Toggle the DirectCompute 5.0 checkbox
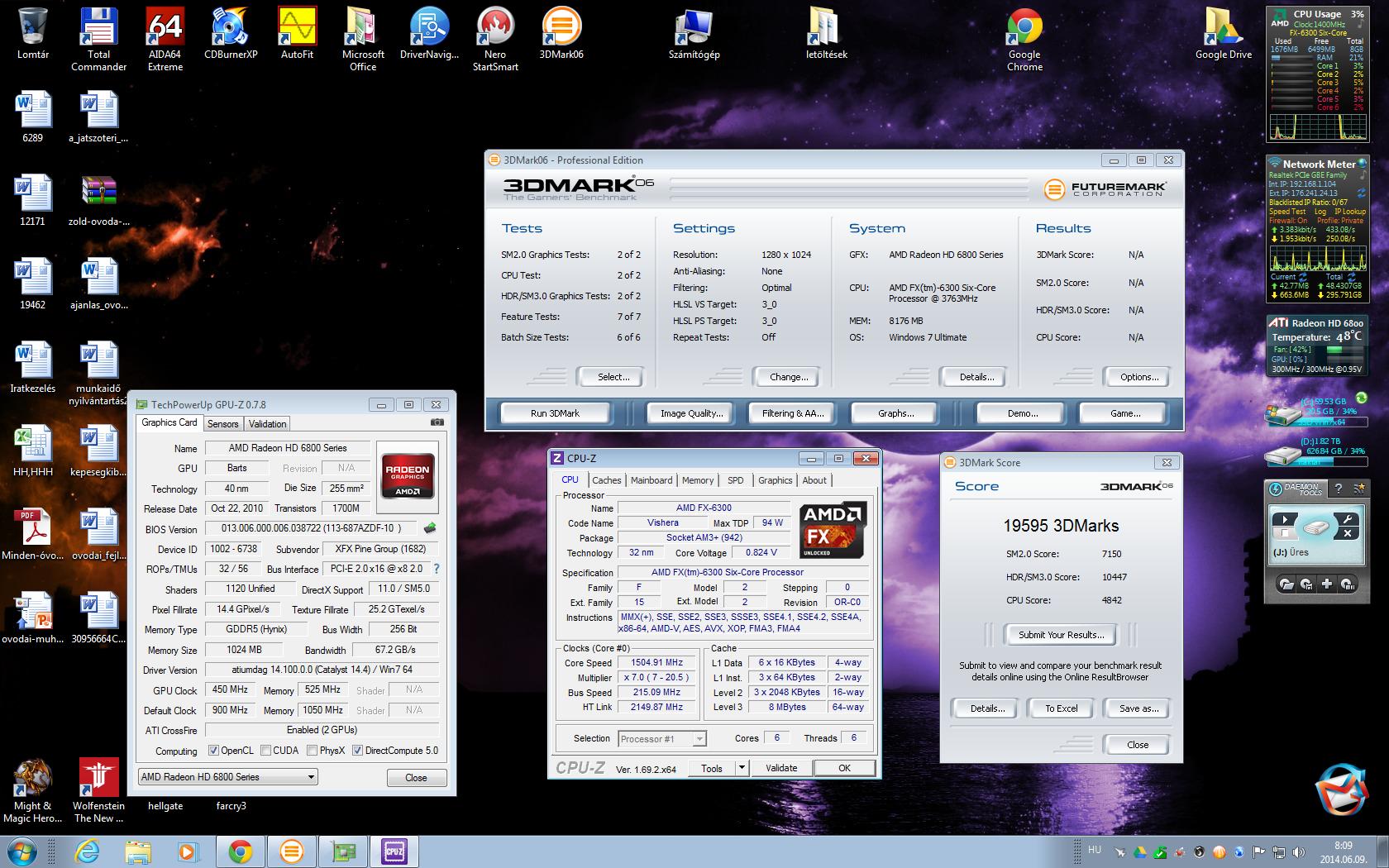This screenshot has height=868, width=1389. (357, 751)
